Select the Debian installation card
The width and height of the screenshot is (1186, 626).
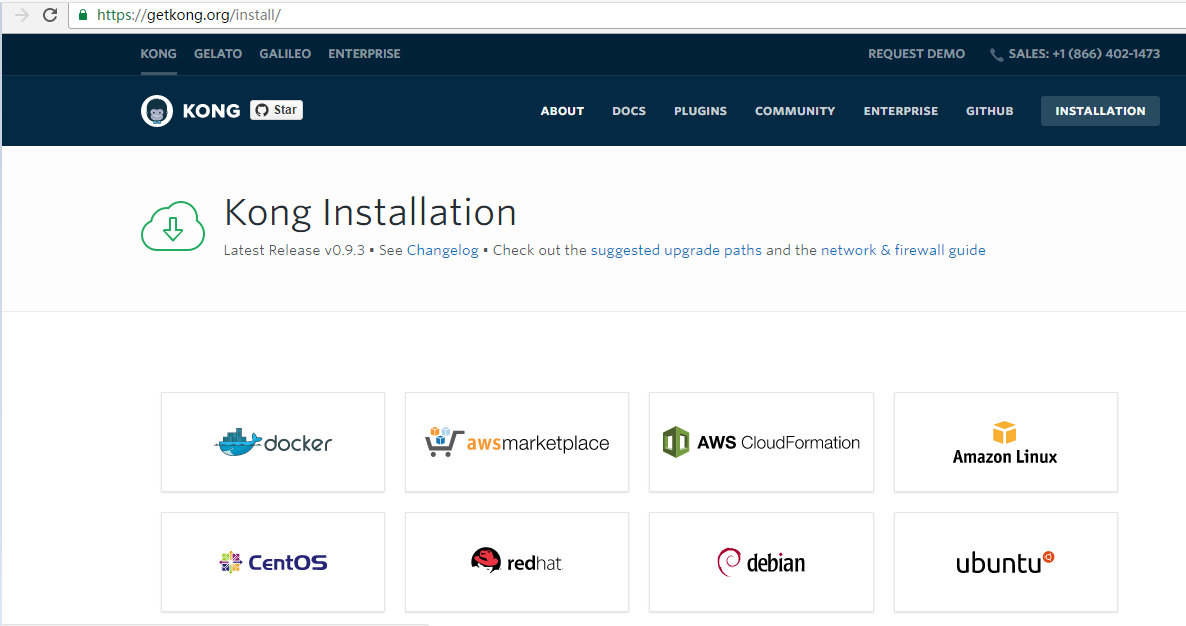(x=761, y=562)
